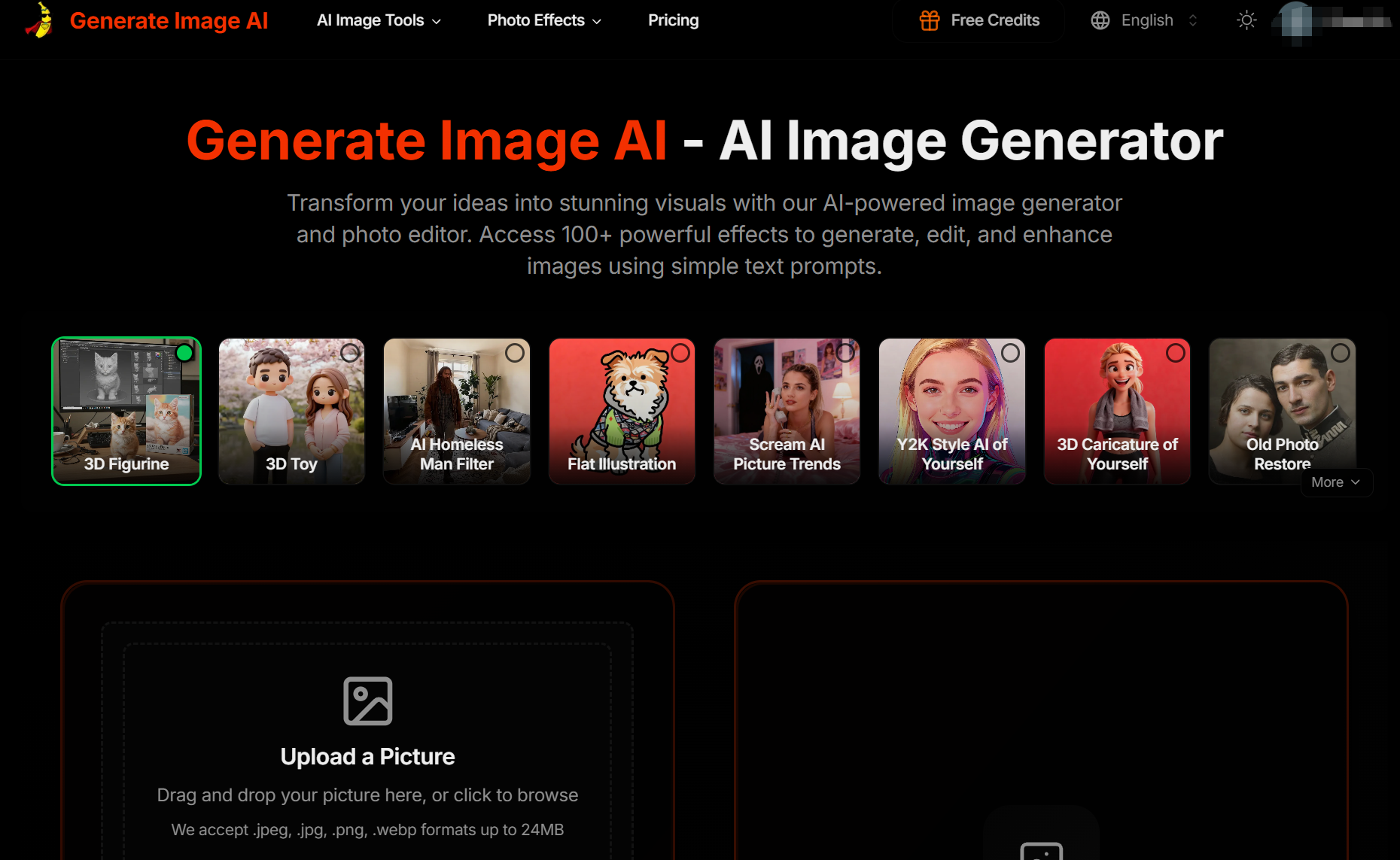Choose the Flat Illustration dog card
This screenshot has height=860, width=1400.
[622, 412]
